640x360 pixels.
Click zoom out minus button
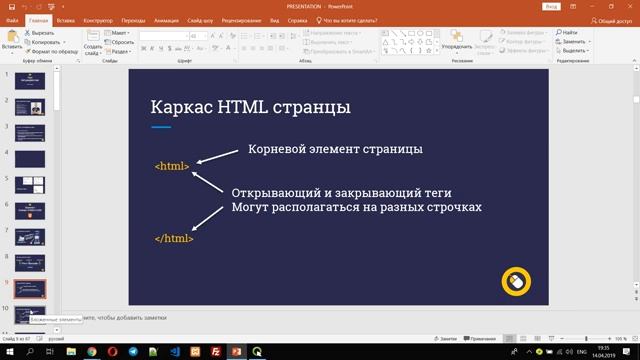tap(562, 339)
